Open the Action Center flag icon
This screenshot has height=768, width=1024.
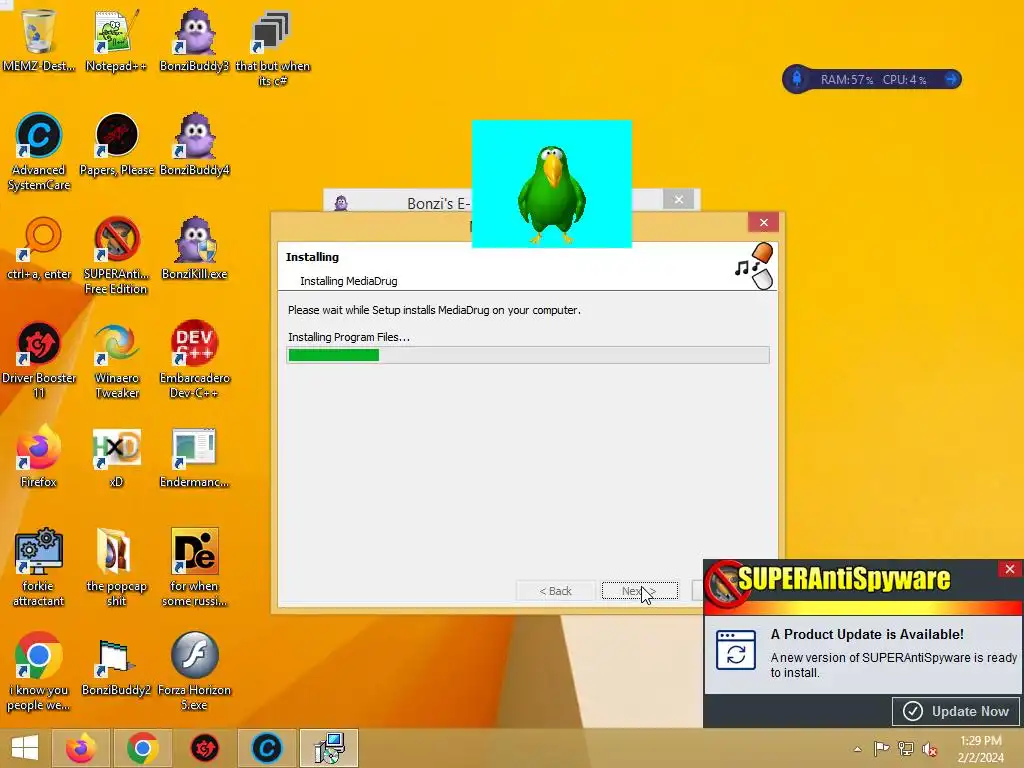pyautogui.click(x=881, y=748)
